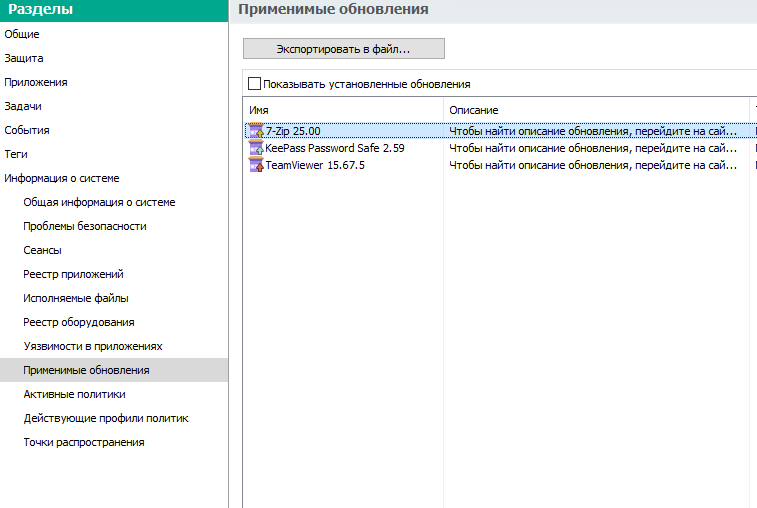Viewport: 757px width, 508px height.
Task: Click the TeamViewer 15.67.5 update icon
Action: pyautogui.click(x=256, y=165)
